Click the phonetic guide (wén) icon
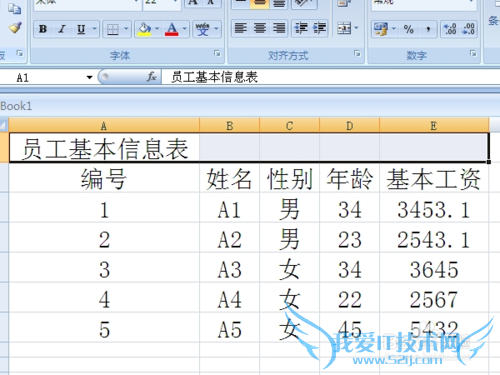500x375 pixels. [x=203, y=29]
